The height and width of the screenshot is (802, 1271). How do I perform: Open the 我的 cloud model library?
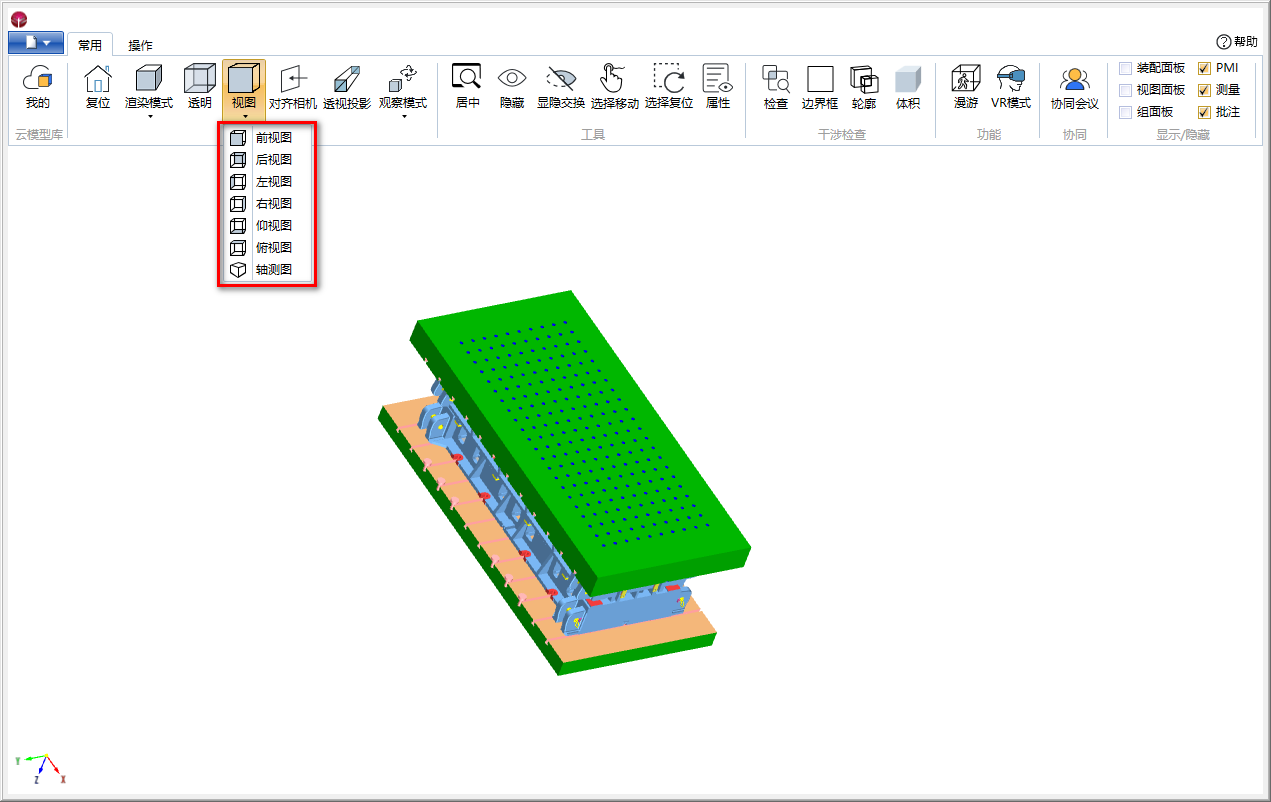click(37, 88)
